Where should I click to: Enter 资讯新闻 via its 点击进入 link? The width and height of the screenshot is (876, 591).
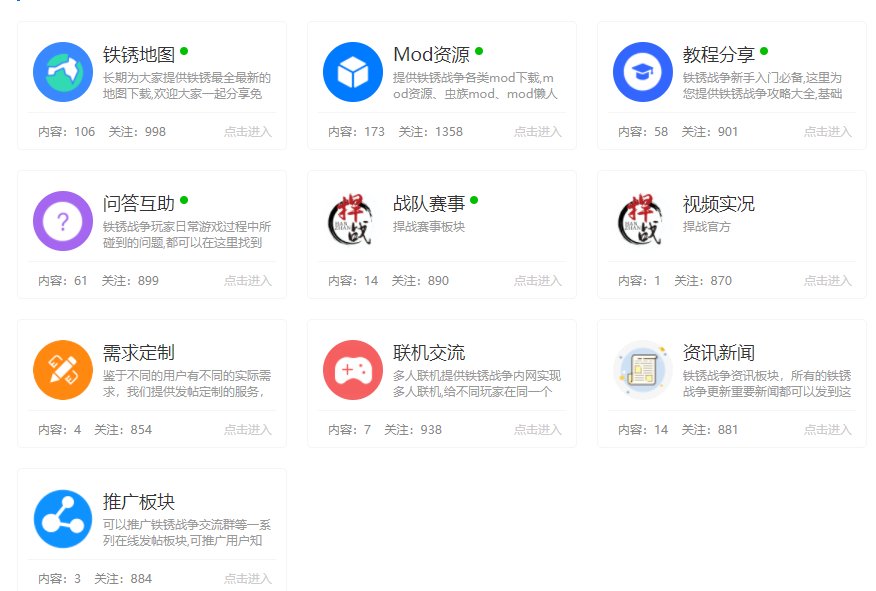(x=827, y=430)
